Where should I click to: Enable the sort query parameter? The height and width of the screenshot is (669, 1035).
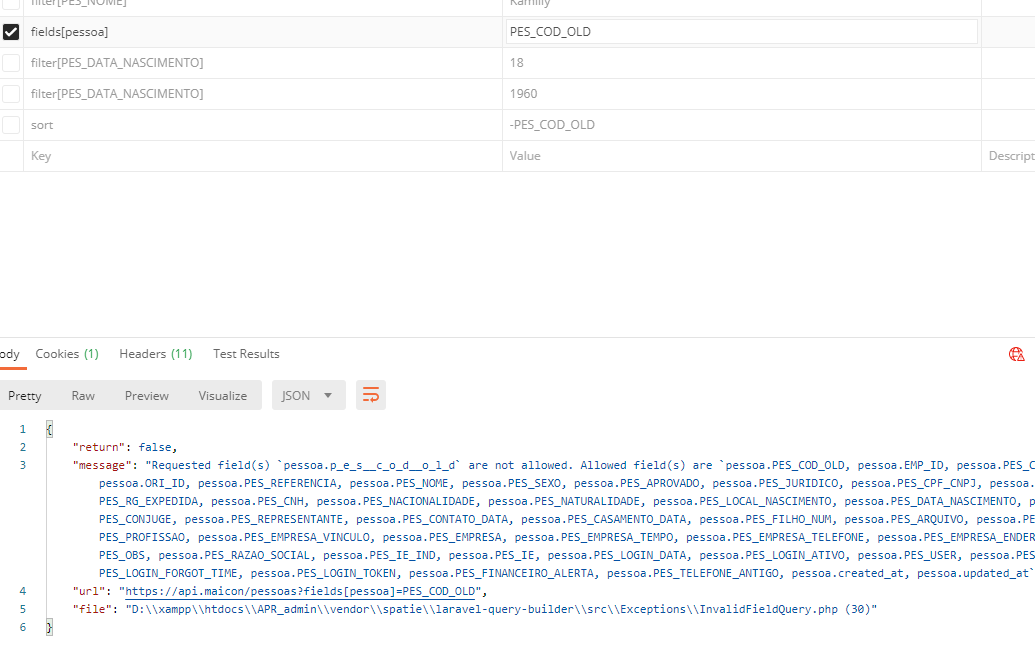[11, 124]
